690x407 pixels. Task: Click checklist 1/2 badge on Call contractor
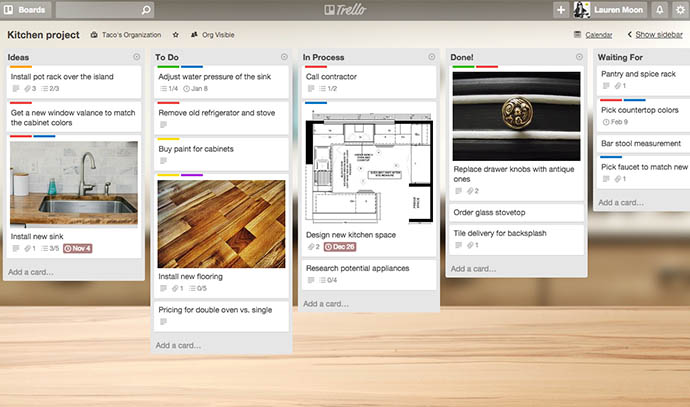point(328,88)
